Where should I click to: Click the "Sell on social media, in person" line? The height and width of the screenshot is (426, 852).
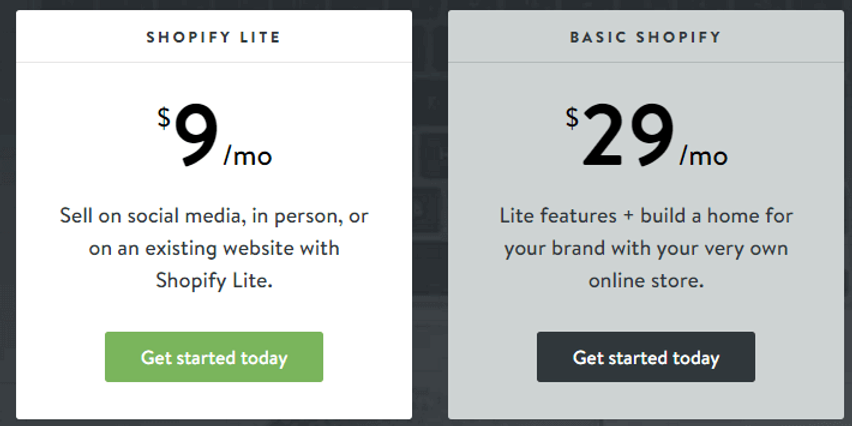(x=201, y=217)
